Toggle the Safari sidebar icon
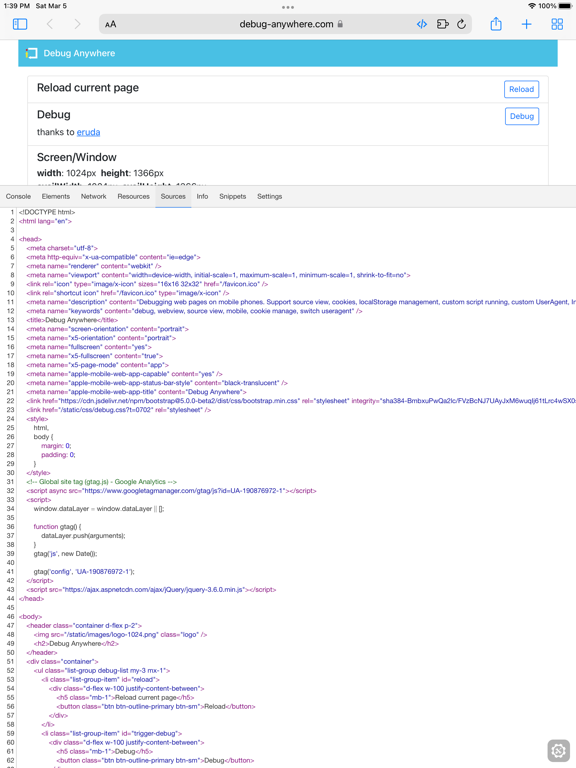 point(20,24)
